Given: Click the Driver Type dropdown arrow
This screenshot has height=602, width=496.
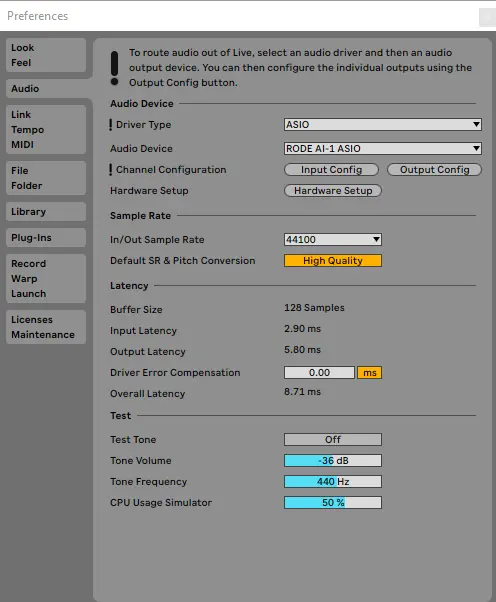Looking at the screenshot, I should (476, 124).
